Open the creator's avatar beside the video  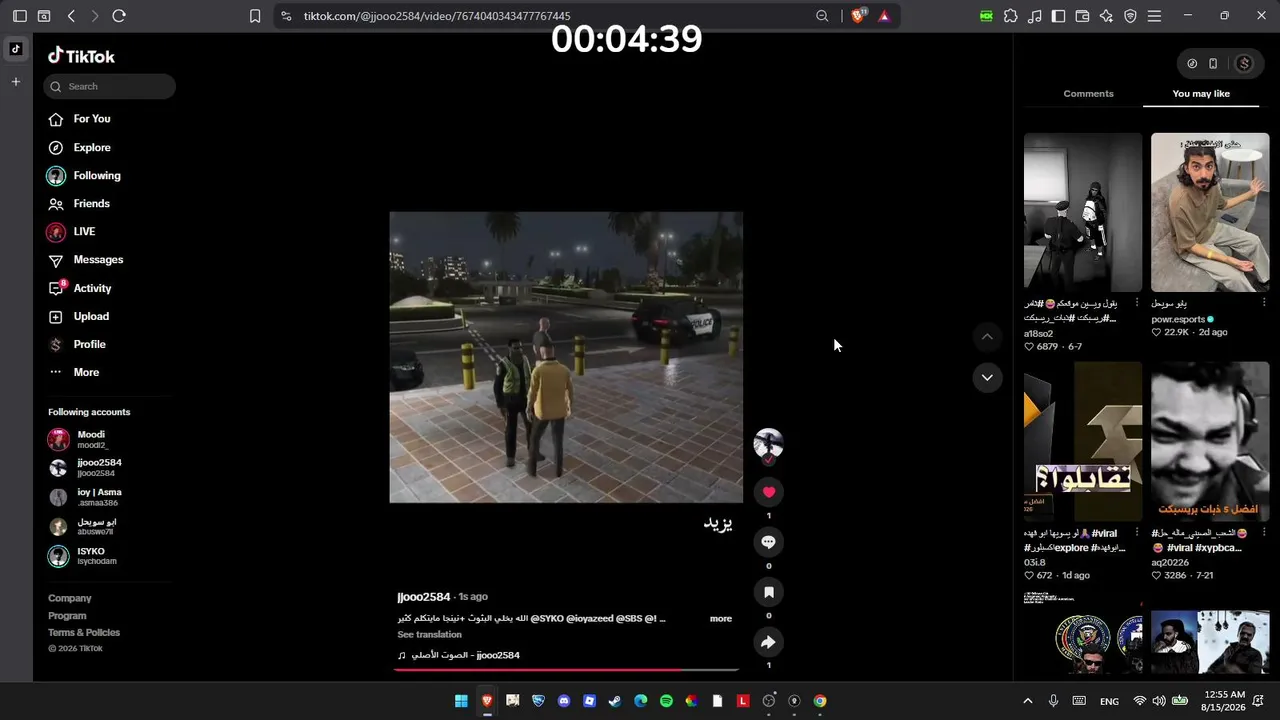click(768, 443)
